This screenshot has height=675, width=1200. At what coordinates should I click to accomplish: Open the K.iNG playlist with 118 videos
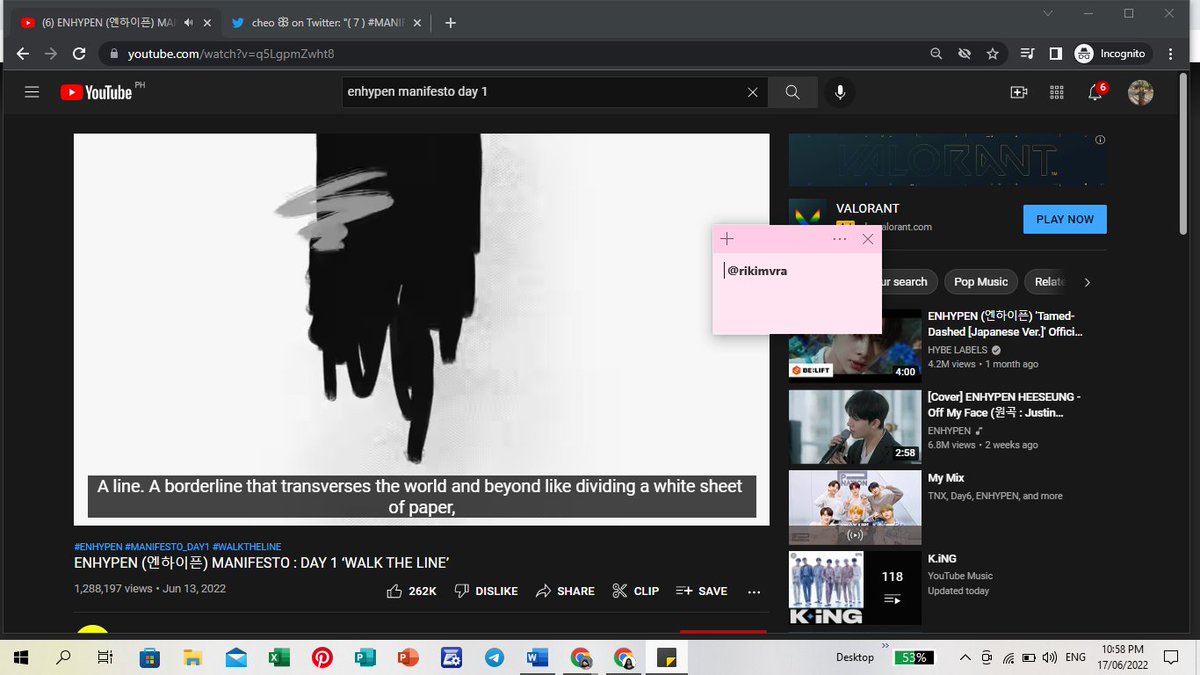(854, 588)
